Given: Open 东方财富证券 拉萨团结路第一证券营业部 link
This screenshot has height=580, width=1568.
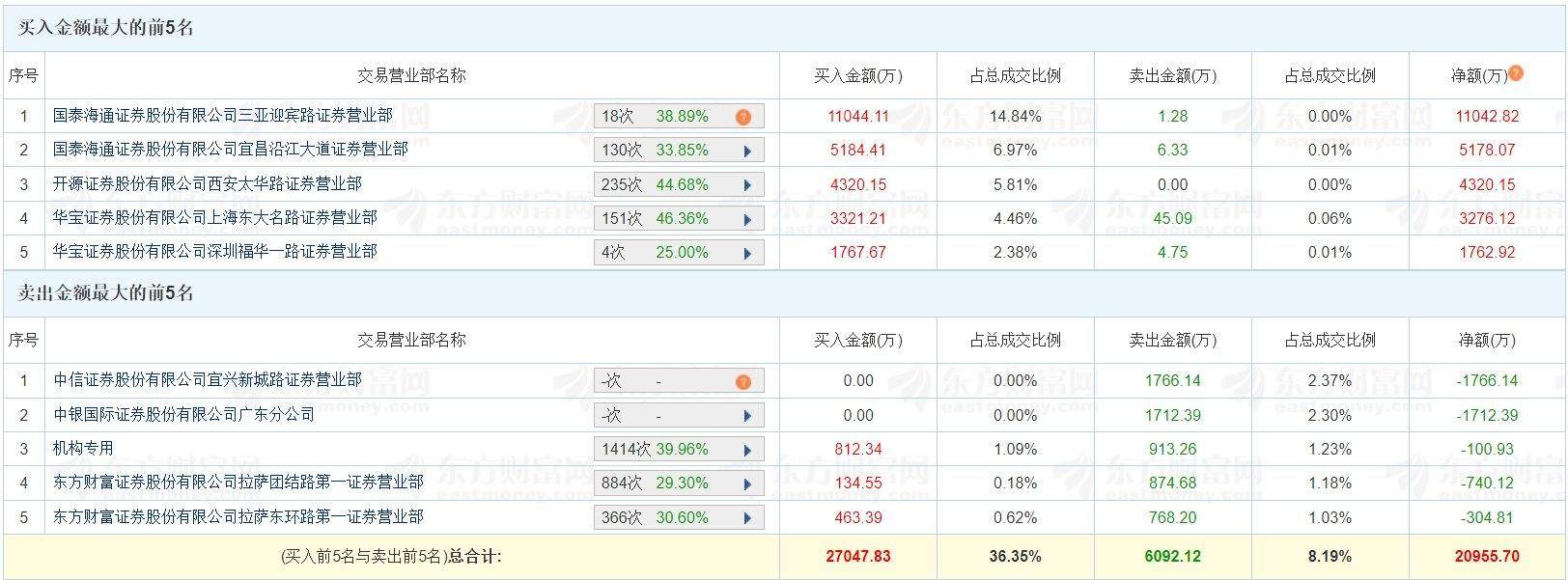Looking at the screenshot, I should click(238, 483).
